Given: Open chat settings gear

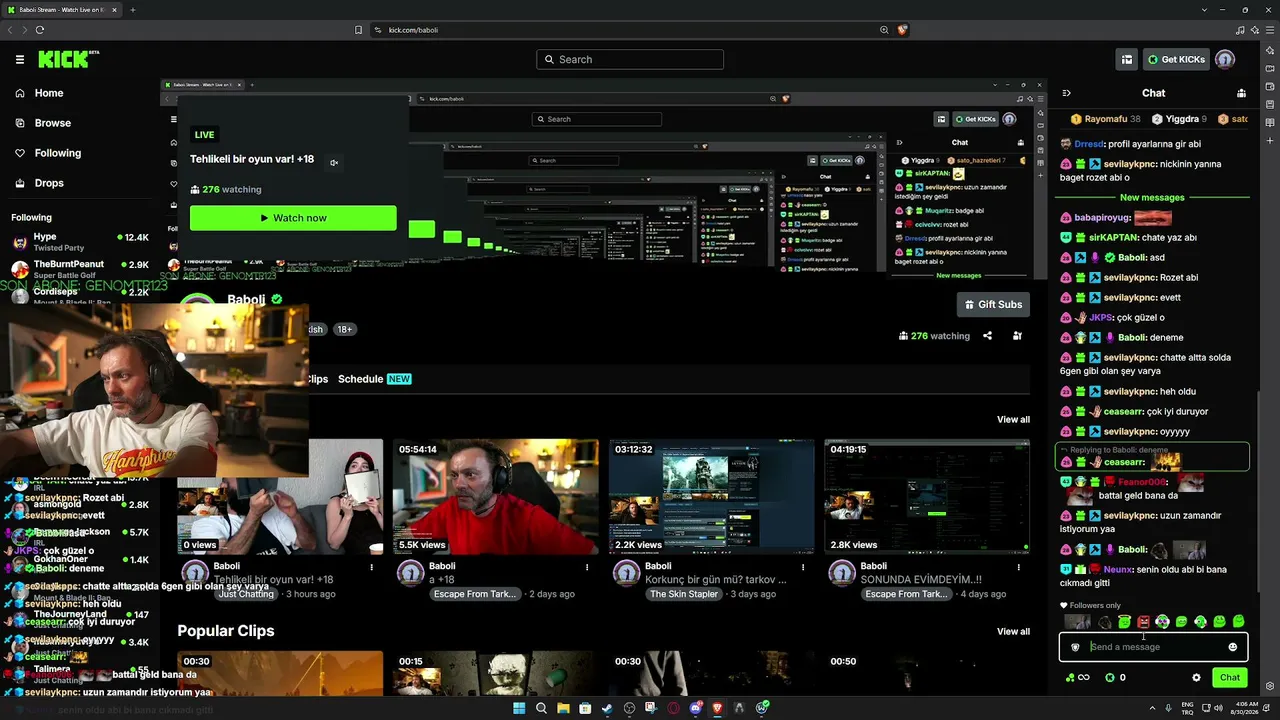Looking at the screenshot, I should (1196, 678).
